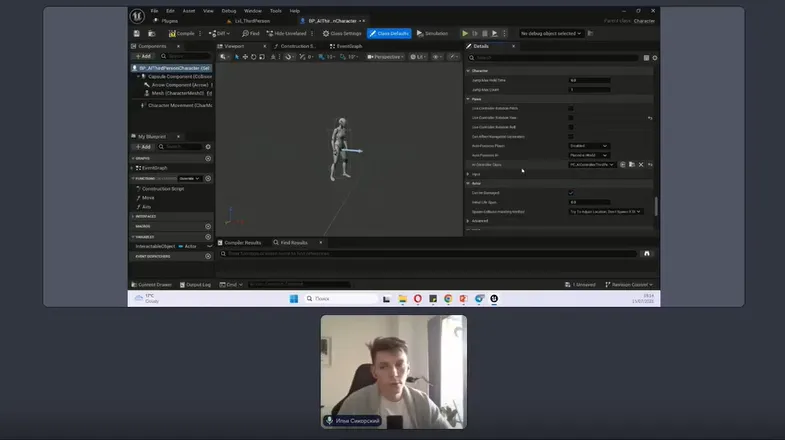Open Class Settings
785x440 pixels.
tap(343, 33)
